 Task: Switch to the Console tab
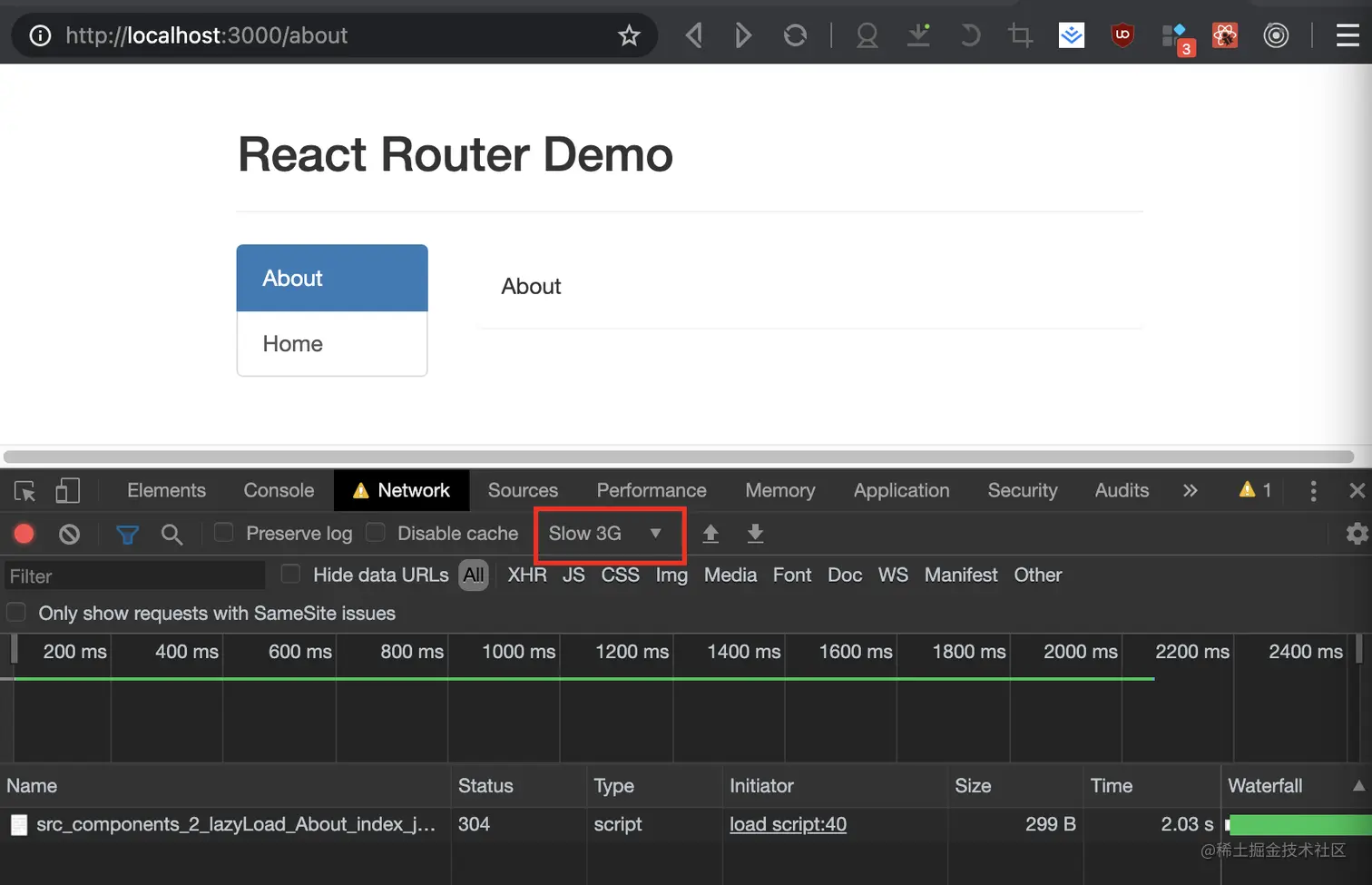[279, 490]
